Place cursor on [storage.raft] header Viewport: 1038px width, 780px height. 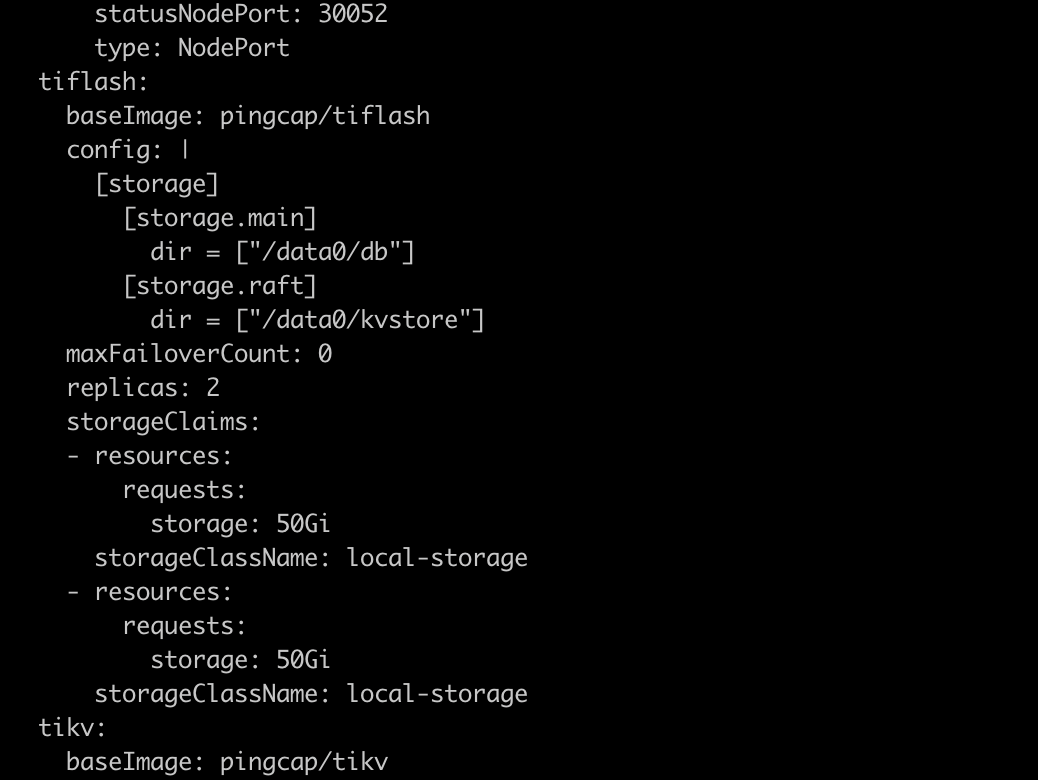[220, 286]
